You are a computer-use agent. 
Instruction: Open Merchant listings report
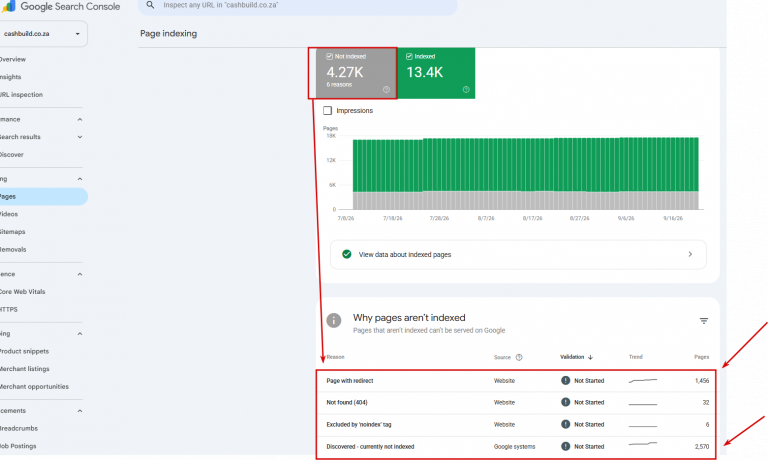[x=24, y=369]
